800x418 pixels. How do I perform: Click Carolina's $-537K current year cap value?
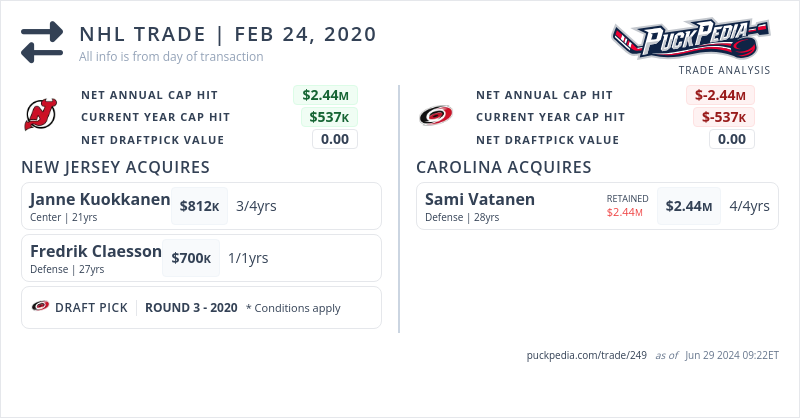(x=724, y=117)
